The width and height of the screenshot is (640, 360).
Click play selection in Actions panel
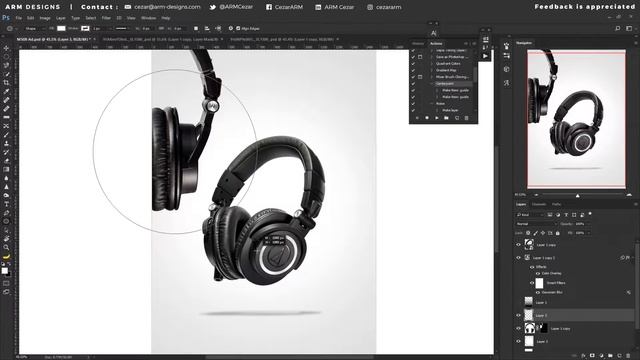[x=437, y=118]
